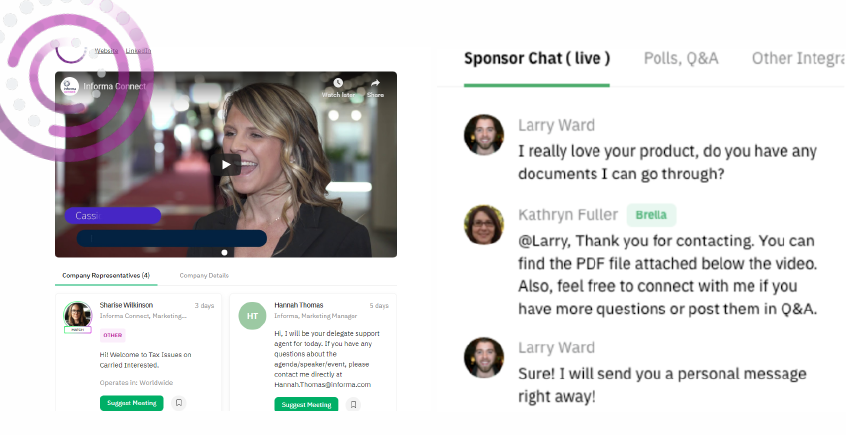Screen dimensions: 846x435
Task: Click the video Share arrow icon
Action: pyautogui.click(x=375, y=83)
